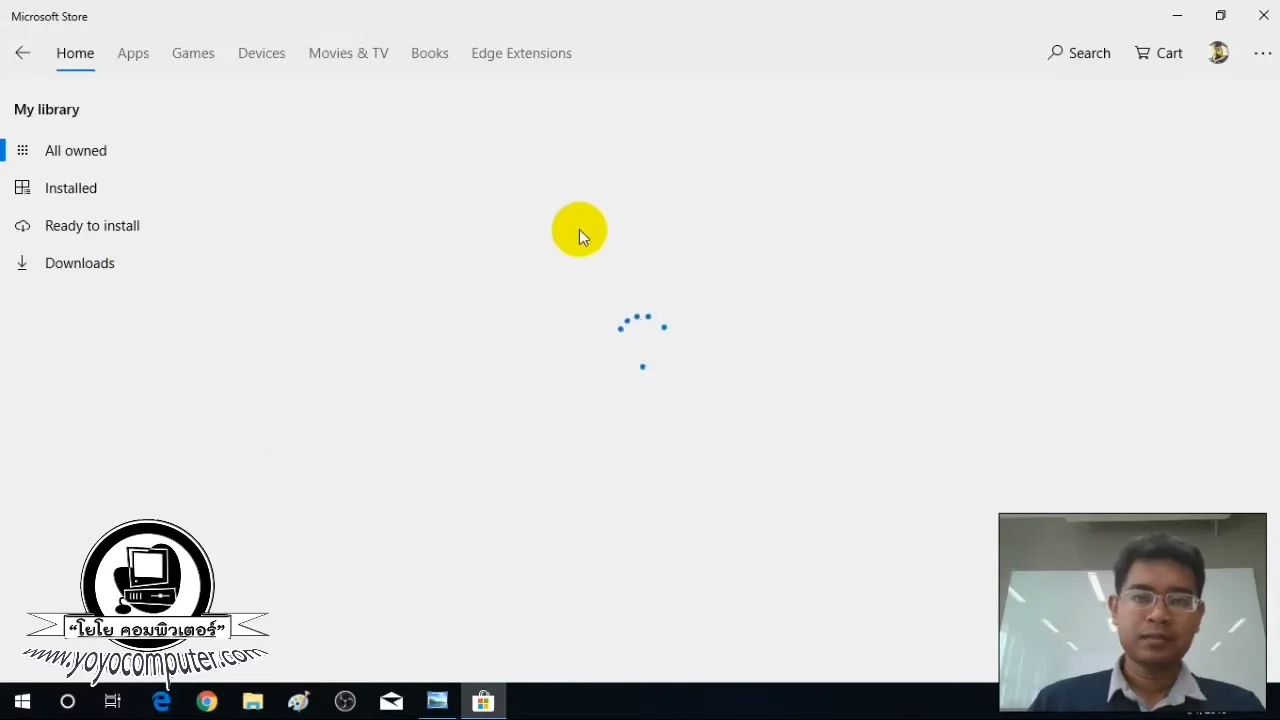Launch Google Chrome from the taskbar

point(206,701)
